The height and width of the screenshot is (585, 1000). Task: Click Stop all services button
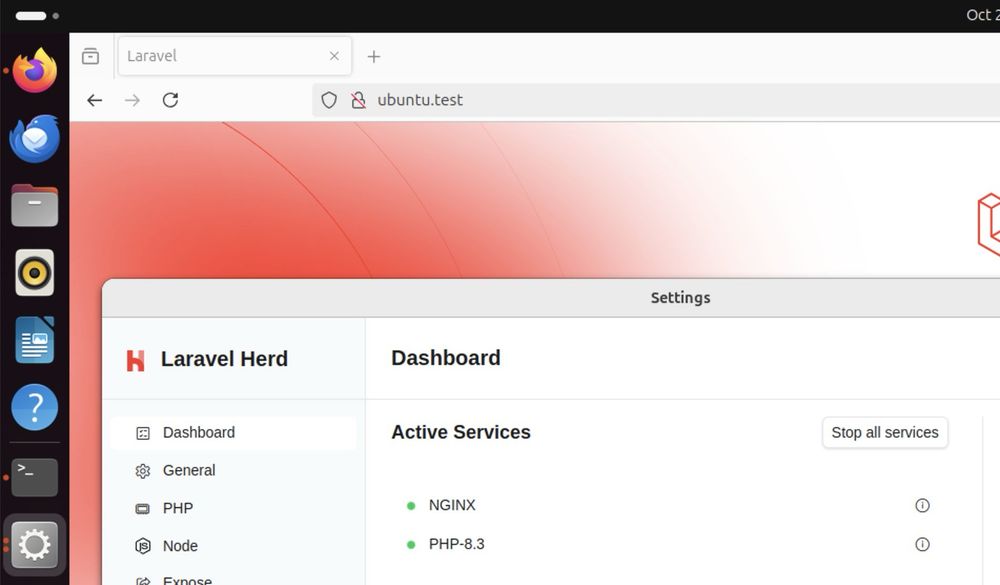tap(885, 433)
